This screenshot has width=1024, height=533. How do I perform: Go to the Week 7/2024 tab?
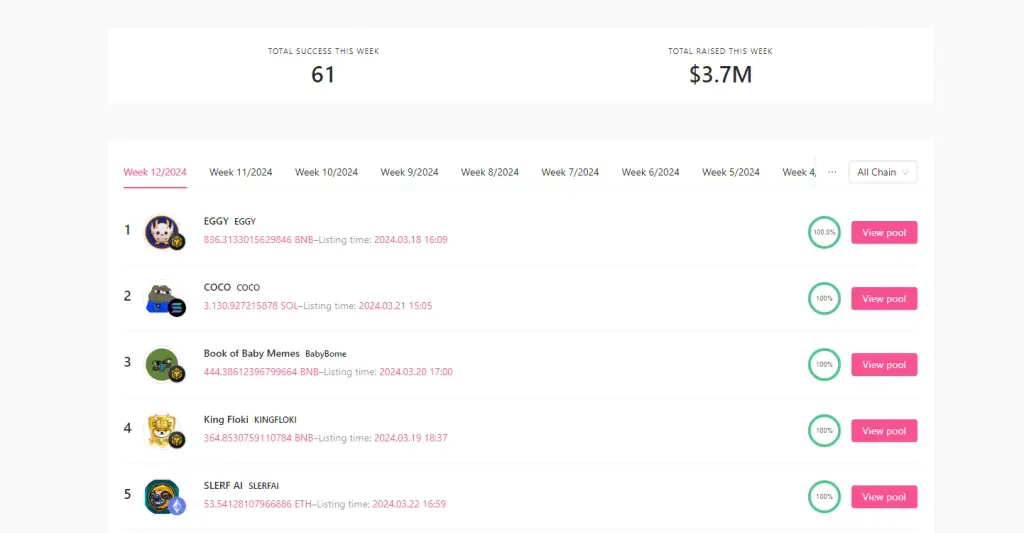click(x=570, y=172)
